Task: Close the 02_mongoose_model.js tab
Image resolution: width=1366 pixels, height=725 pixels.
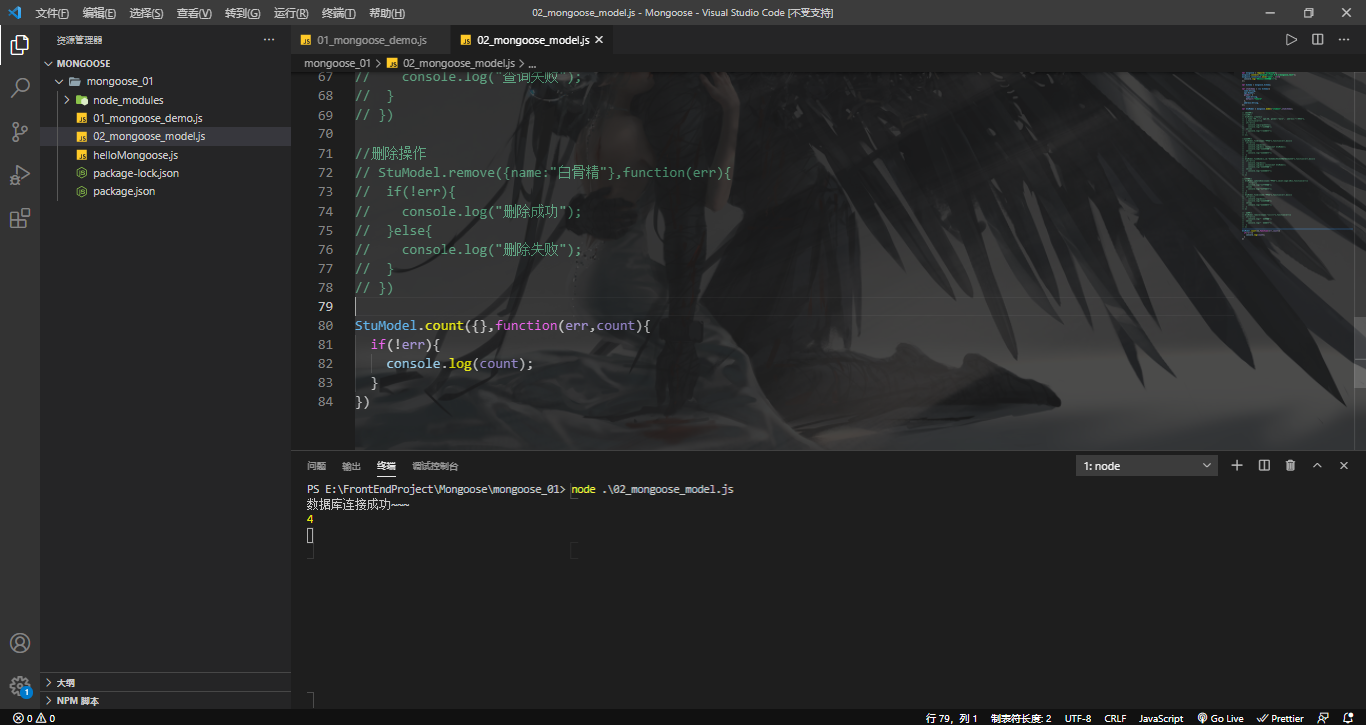Action: [599, 40]
